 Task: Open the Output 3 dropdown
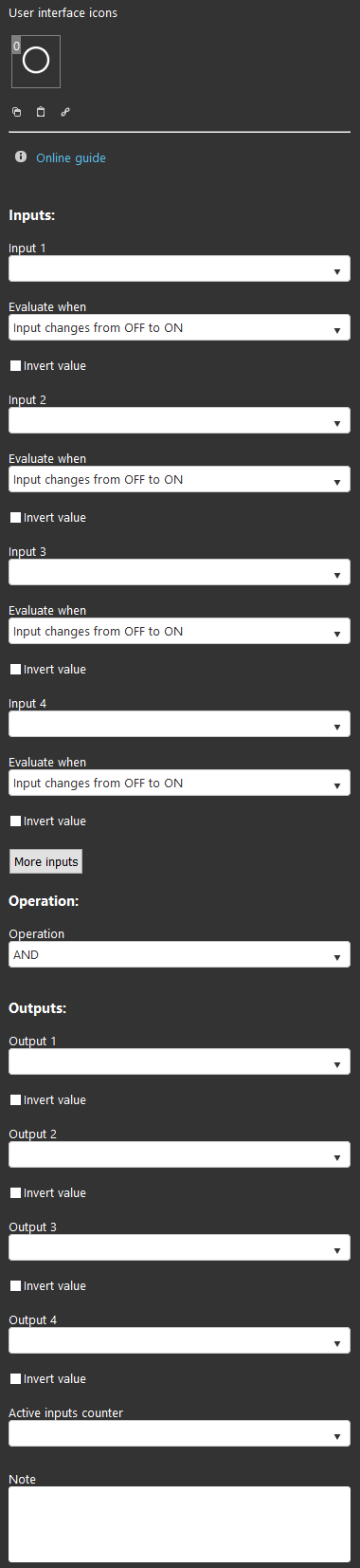[x=179, y=1247]
